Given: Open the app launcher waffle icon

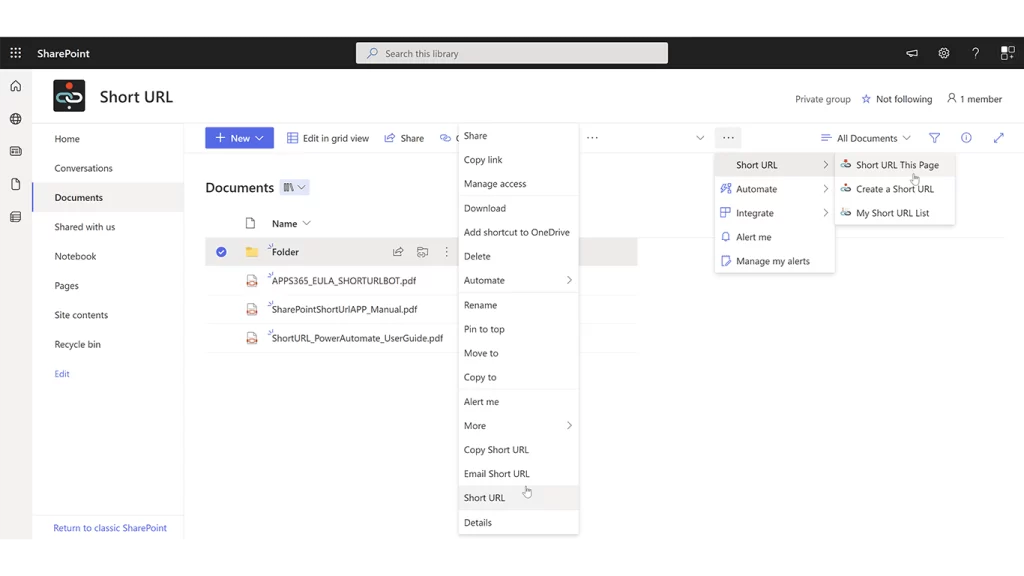Looking at the screenshot, I should point(16,53).
